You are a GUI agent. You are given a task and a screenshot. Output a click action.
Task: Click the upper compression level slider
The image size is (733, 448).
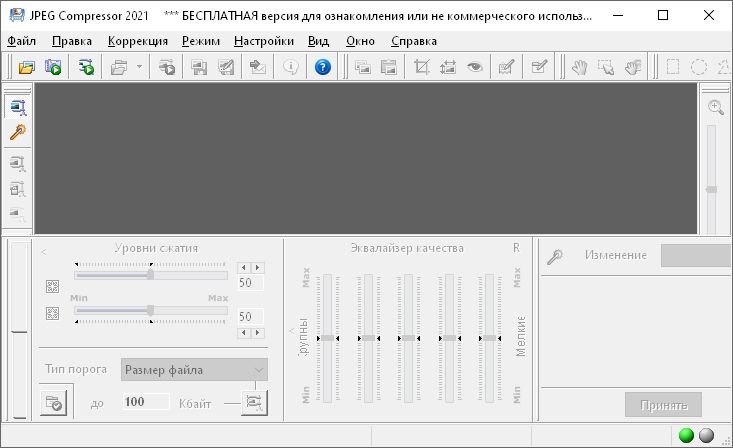(x=151, y=275)
